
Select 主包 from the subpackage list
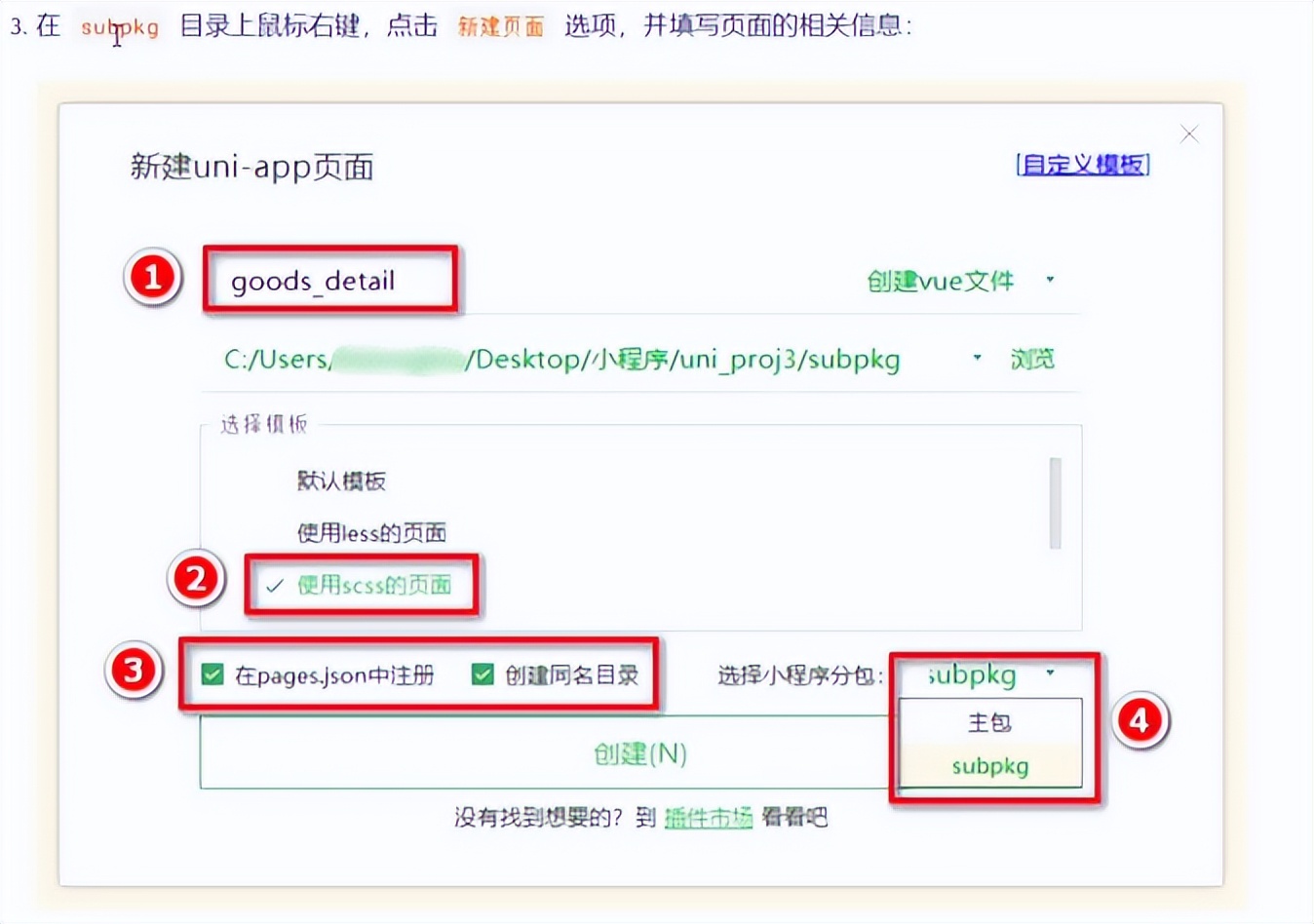991,722
